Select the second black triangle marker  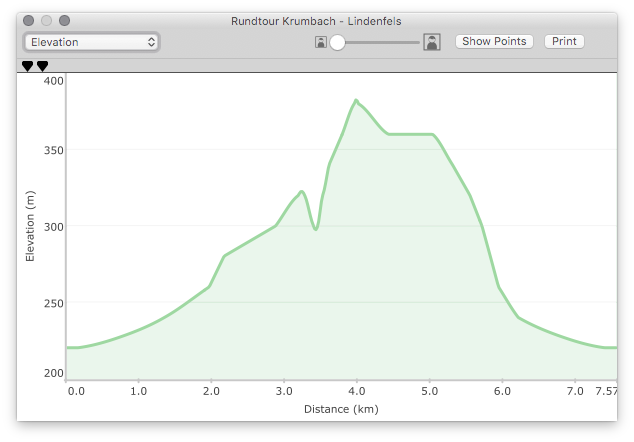point(42,66)
